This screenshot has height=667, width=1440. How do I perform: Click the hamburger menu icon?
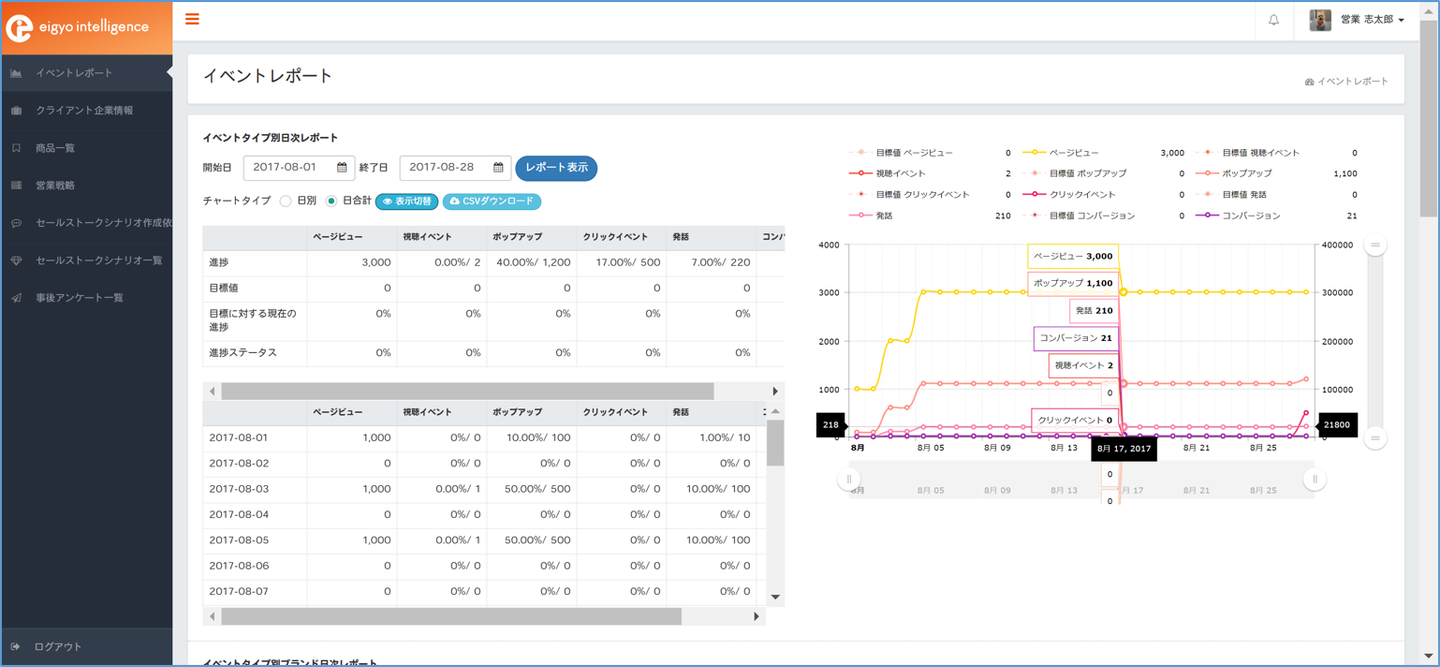click(192, 19)
